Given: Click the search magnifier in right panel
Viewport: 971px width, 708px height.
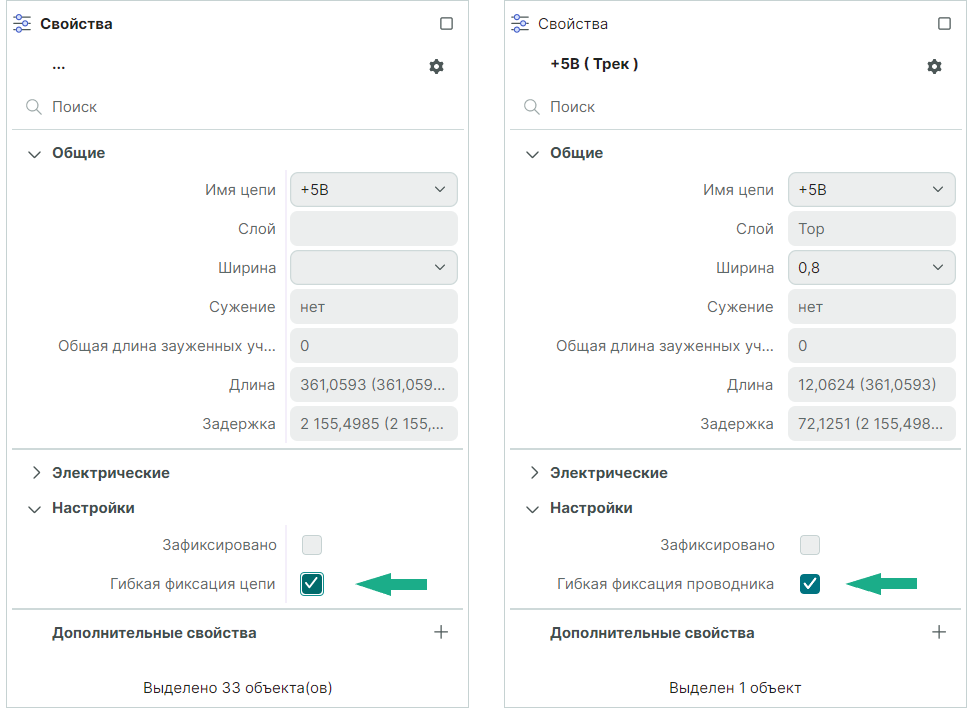Looking at the screenshot, I should pyautogui.click(x=531, y=107).
